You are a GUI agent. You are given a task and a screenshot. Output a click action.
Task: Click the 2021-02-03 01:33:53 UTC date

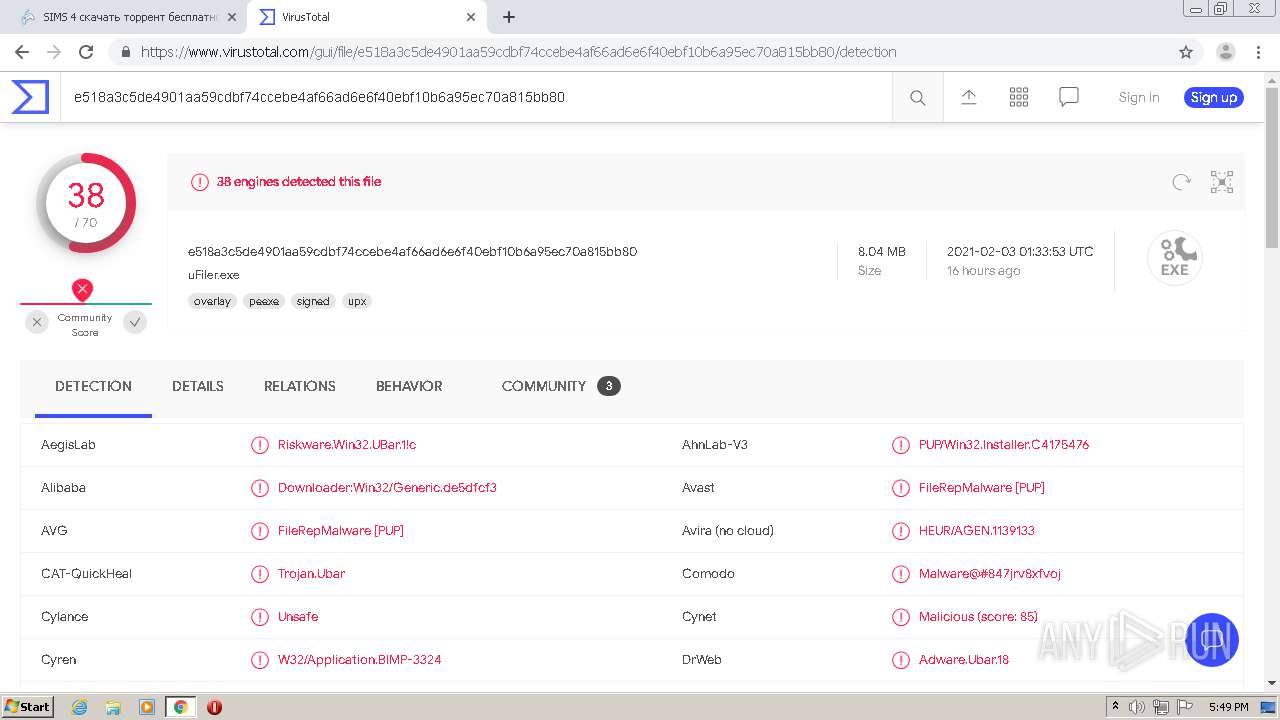[1020, 251]
